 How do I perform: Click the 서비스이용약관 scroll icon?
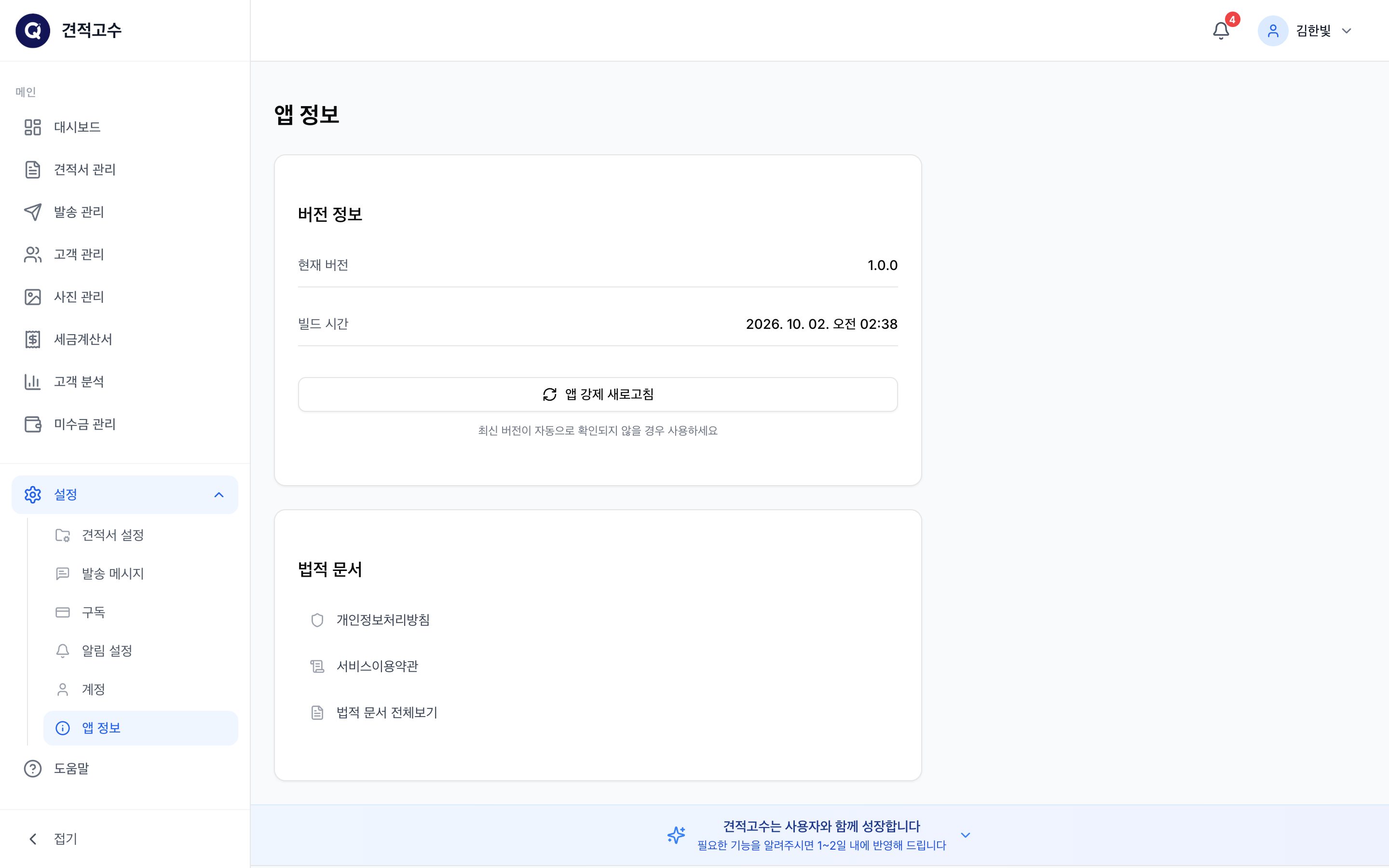coord(317,666)
